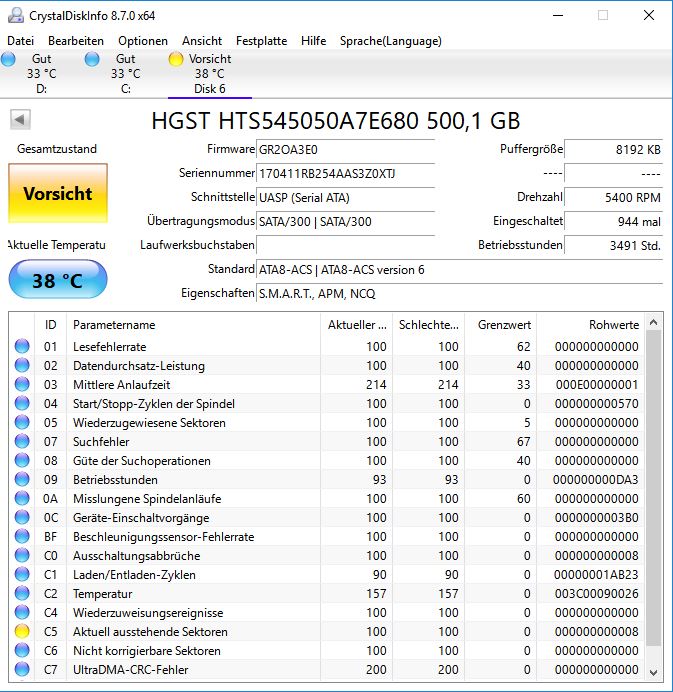
Task: Open the Ansicht menu
Action: click(202, 41)
